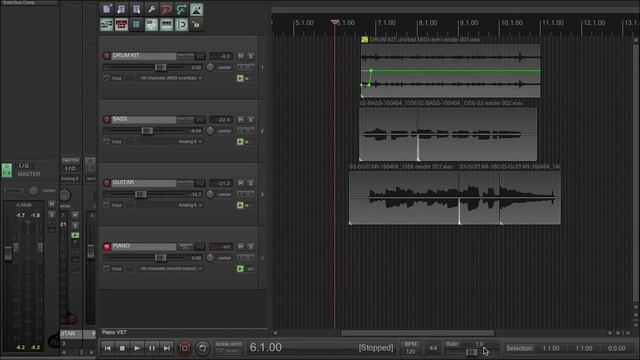
Task: Open the GUITAR green FX button
Action: [240, 205]
